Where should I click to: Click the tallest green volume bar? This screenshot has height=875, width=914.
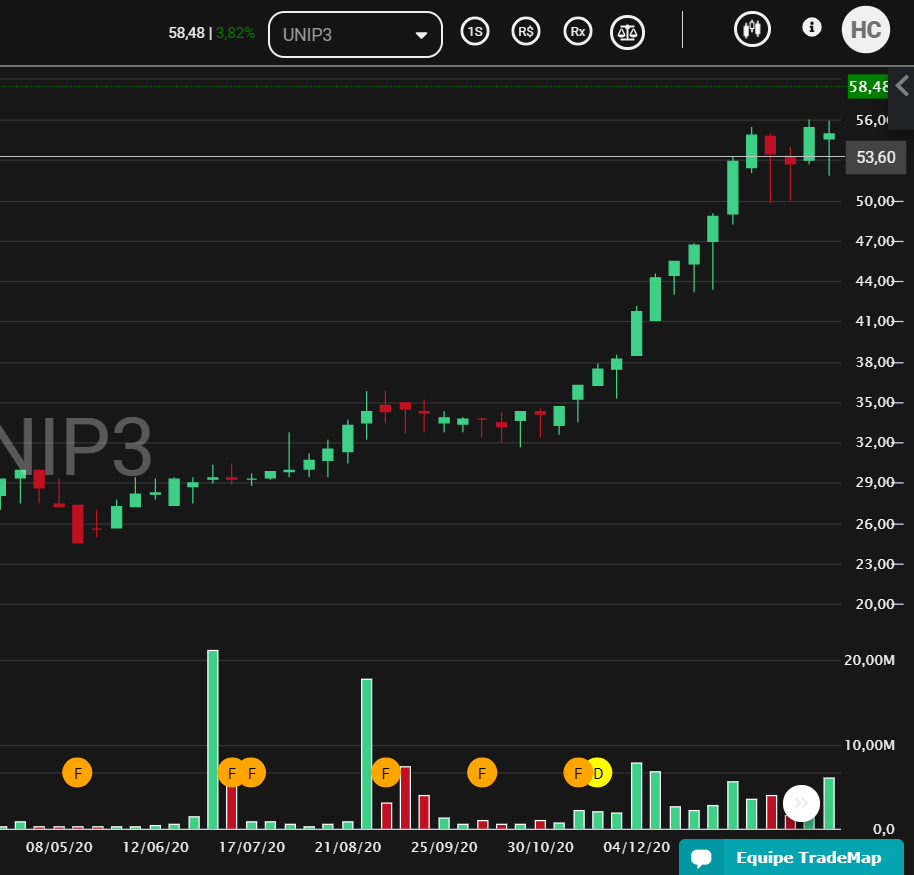[x=213, y=739]
